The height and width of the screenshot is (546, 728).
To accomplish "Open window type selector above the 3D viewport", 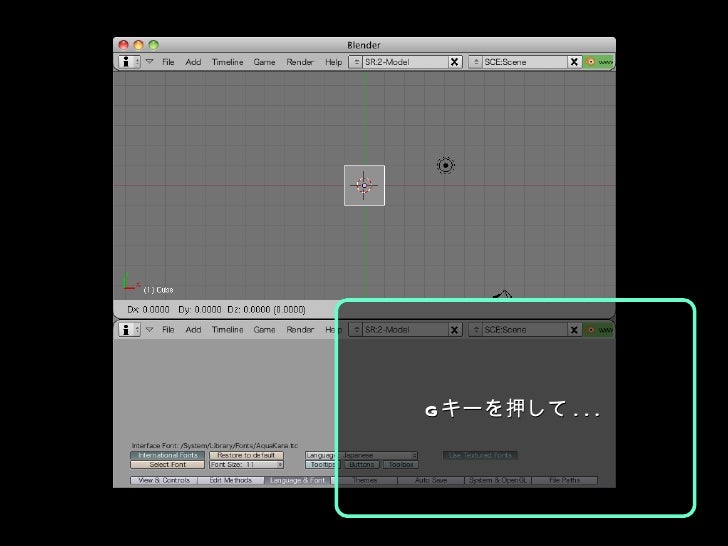I will (x=129, y=62).
